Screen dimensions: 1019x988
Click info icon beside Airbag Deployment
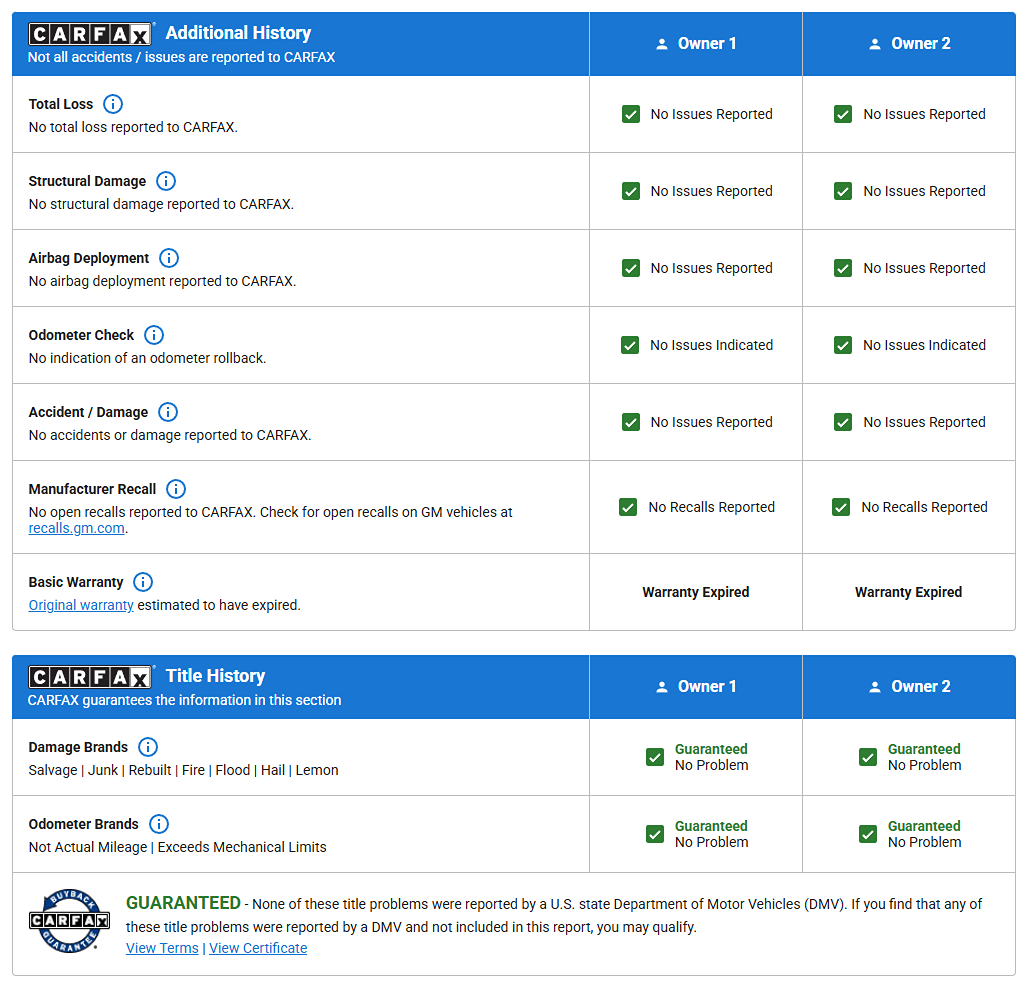[x=169, y=258]
